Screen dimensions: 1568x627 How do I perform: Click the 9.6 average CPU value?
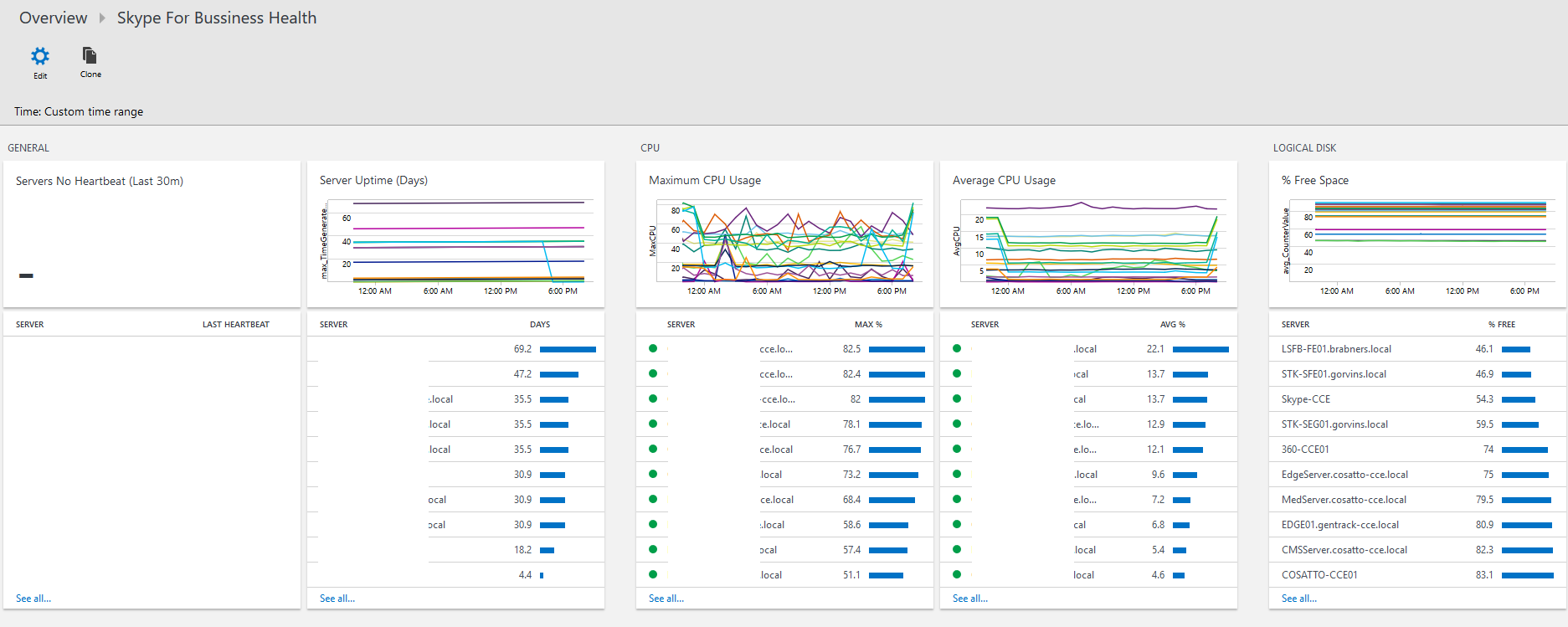click(x=1158, y=475)
